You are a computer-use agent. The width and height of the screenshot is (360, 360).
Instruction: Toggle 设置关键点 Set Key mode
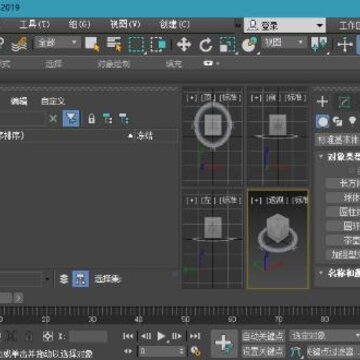tap(263, 351)
